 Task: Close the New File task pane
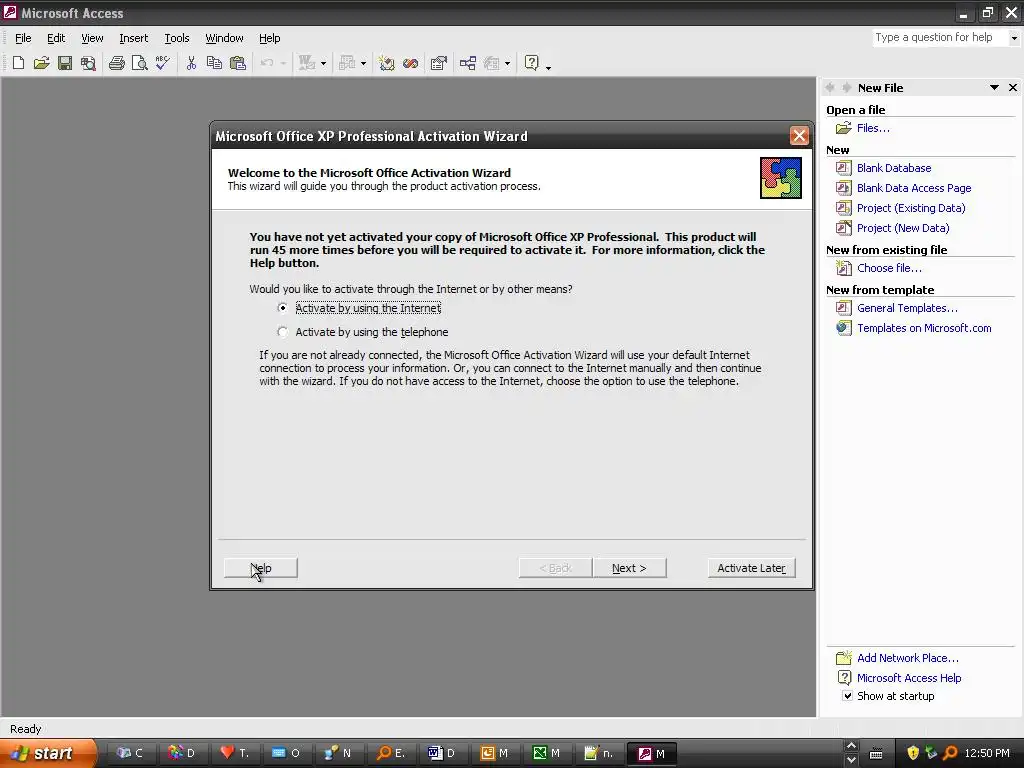click(1013, 88)
